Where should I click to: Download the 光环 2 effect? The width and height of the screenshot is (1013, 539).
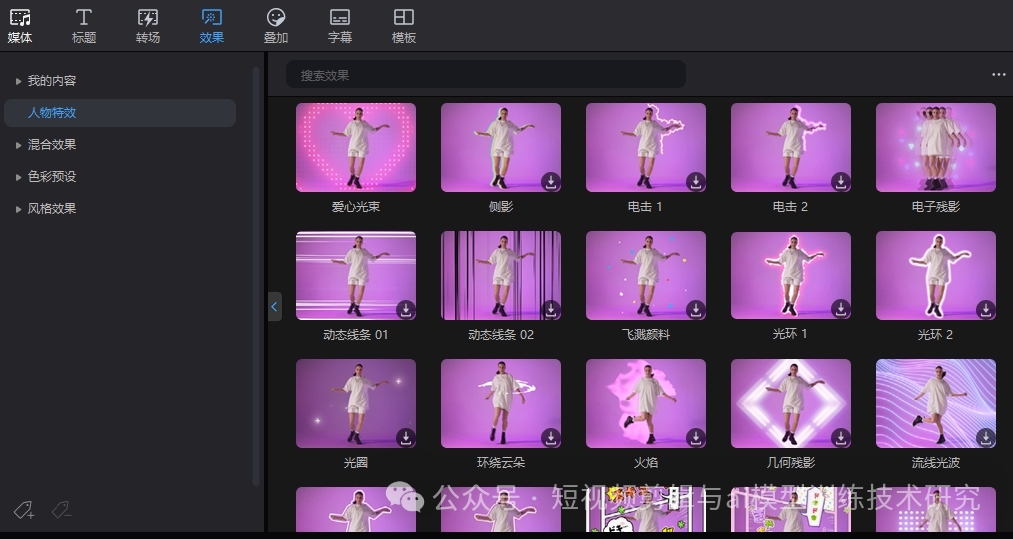pyautogui.click(x=986, y=310)
